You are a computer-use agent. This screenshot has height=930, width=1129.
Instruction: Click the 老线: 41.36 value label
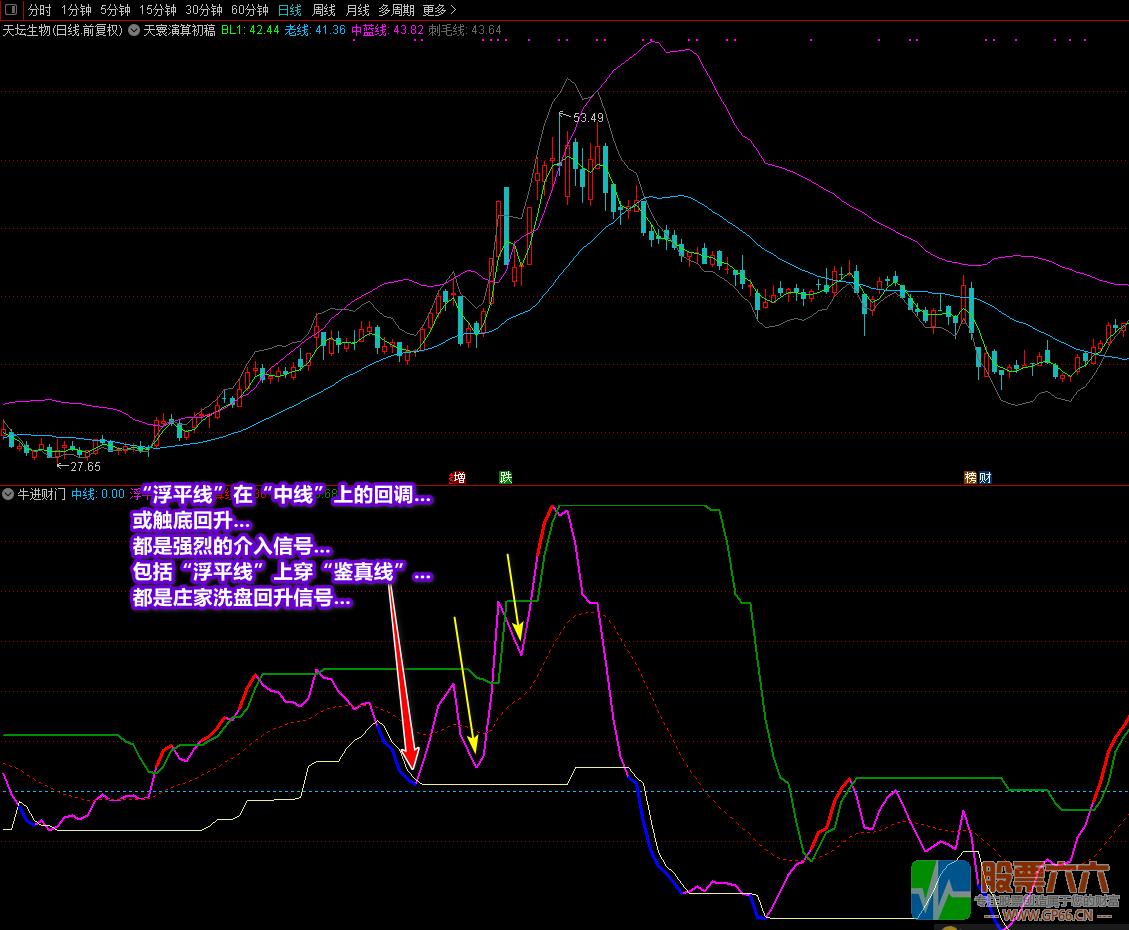coord(315,30)
